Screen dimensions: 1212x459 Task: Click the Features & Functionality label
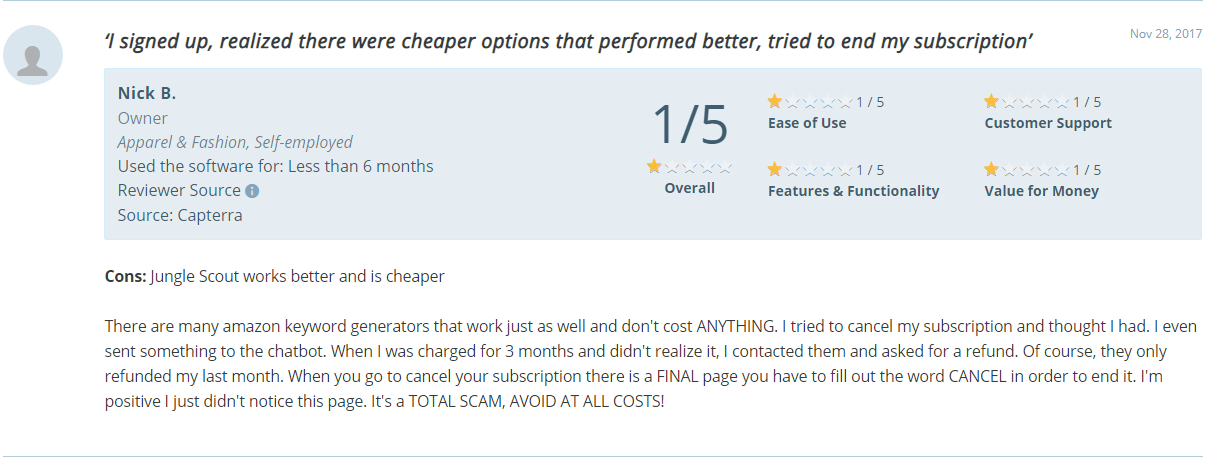tap(853, 191)
